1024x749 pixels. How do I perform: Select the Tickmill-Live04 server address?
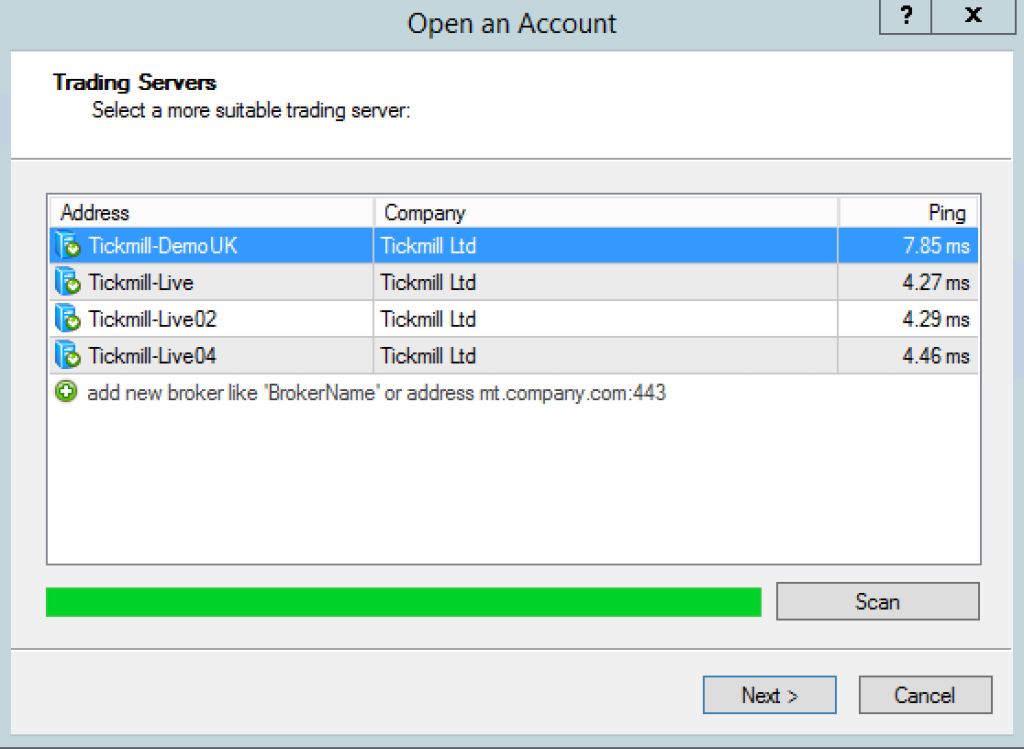[152, 356]
